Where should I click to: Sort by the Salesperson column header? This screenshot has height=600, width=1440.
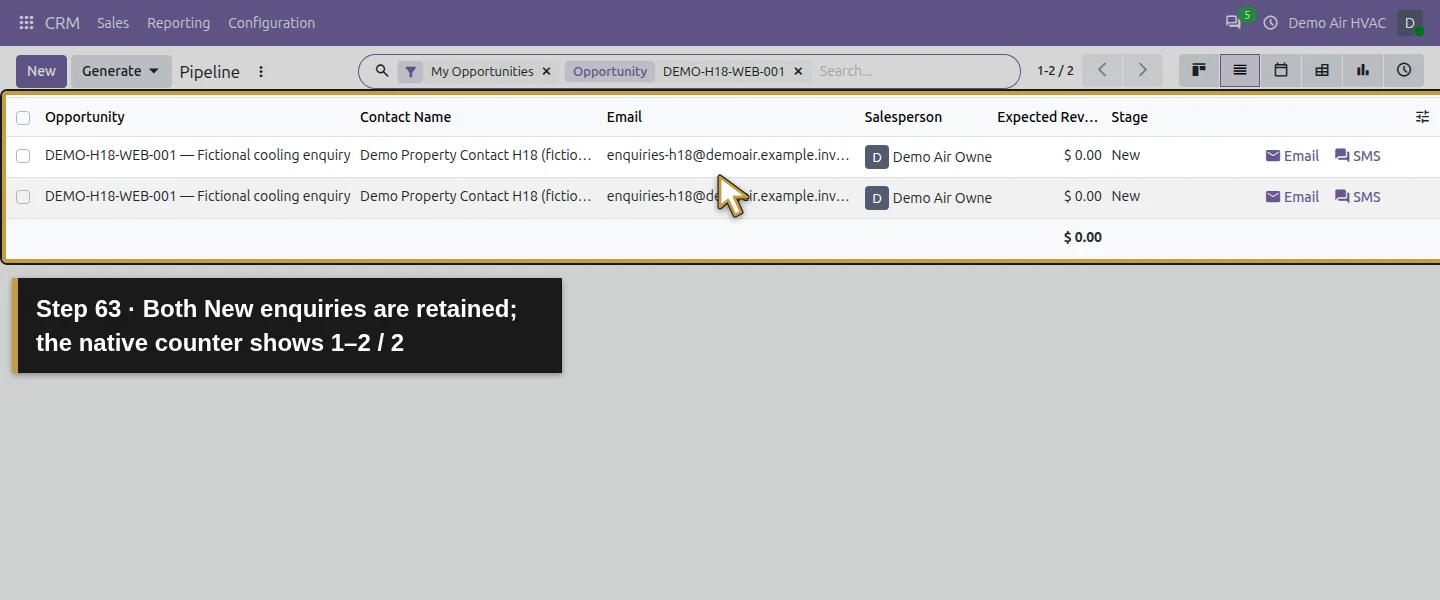click(x=903, y=117)
